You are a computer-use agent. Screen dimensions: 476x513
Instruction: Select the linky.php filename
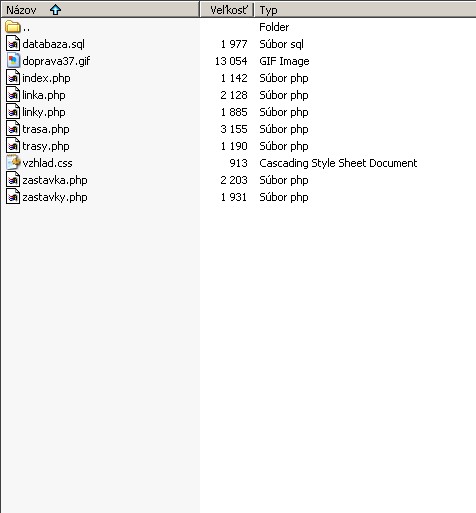pyautogui.click(x=44, y=112)
